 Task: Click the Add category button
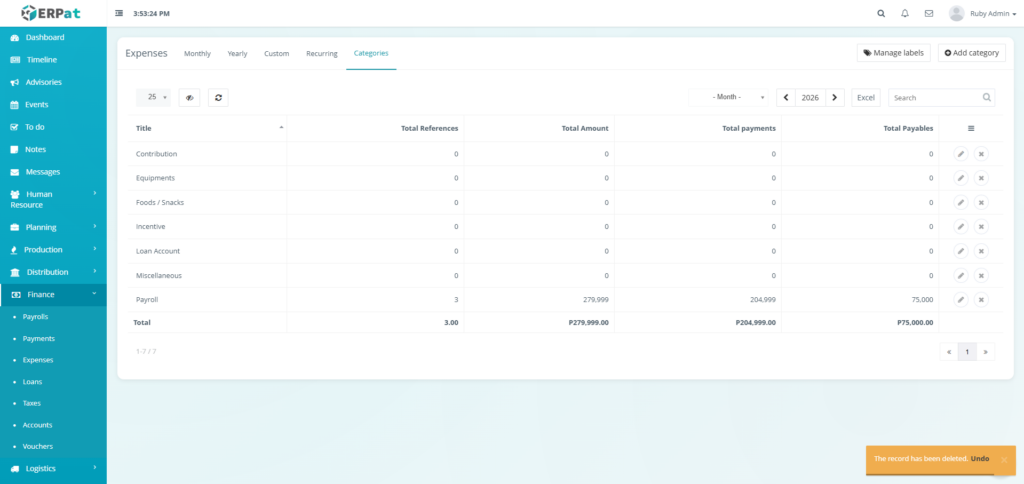pyautogui.click(x=971, y=53)
